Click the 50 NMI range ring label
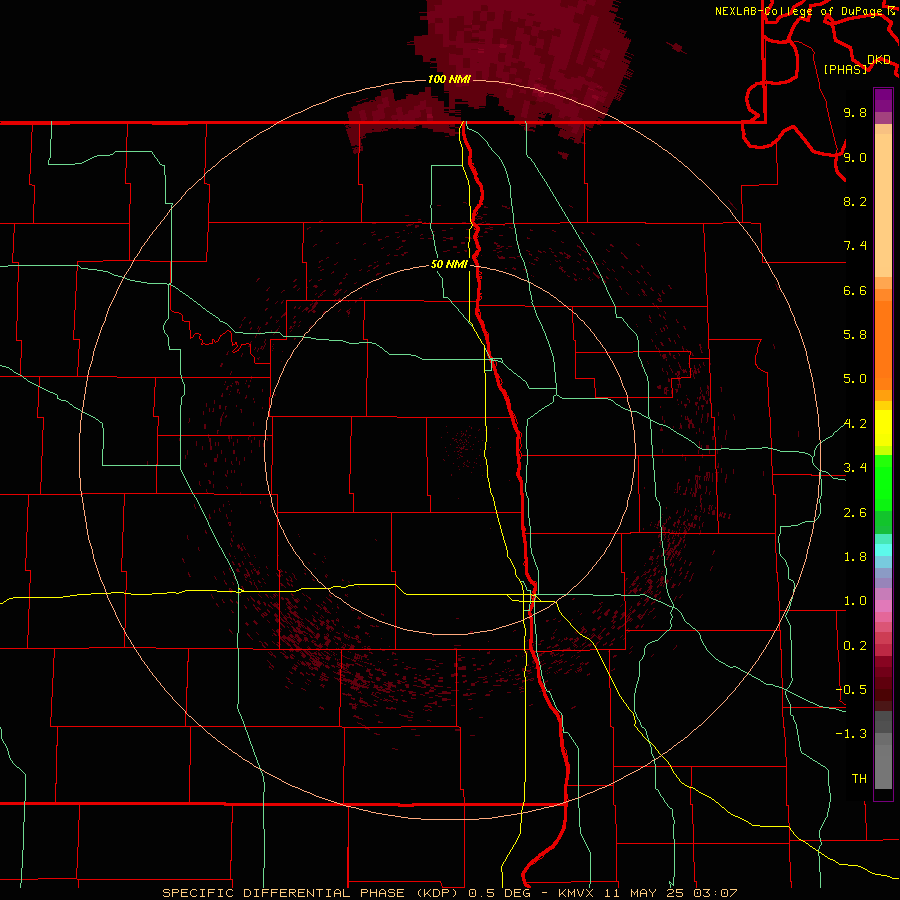This screenshot has height=900, width=900. click(449, 265)
